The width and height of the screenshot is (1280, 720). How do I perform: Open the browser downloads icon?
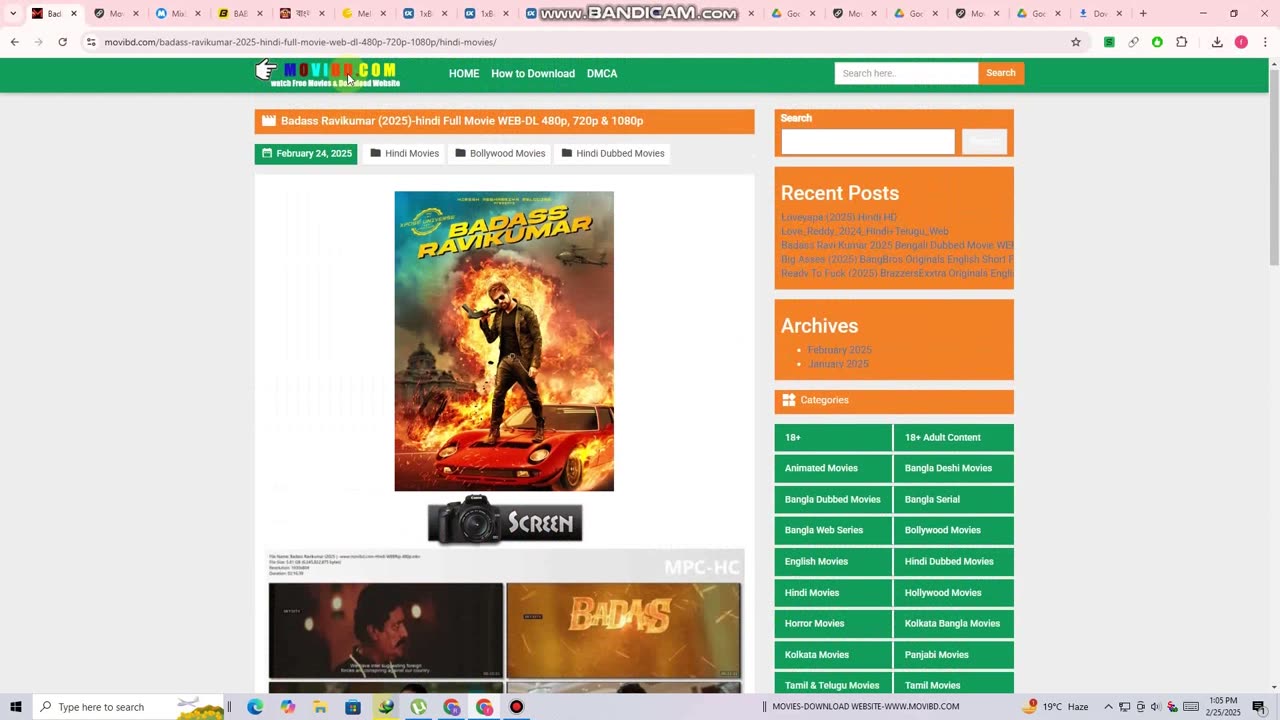tap(1217, 42)
